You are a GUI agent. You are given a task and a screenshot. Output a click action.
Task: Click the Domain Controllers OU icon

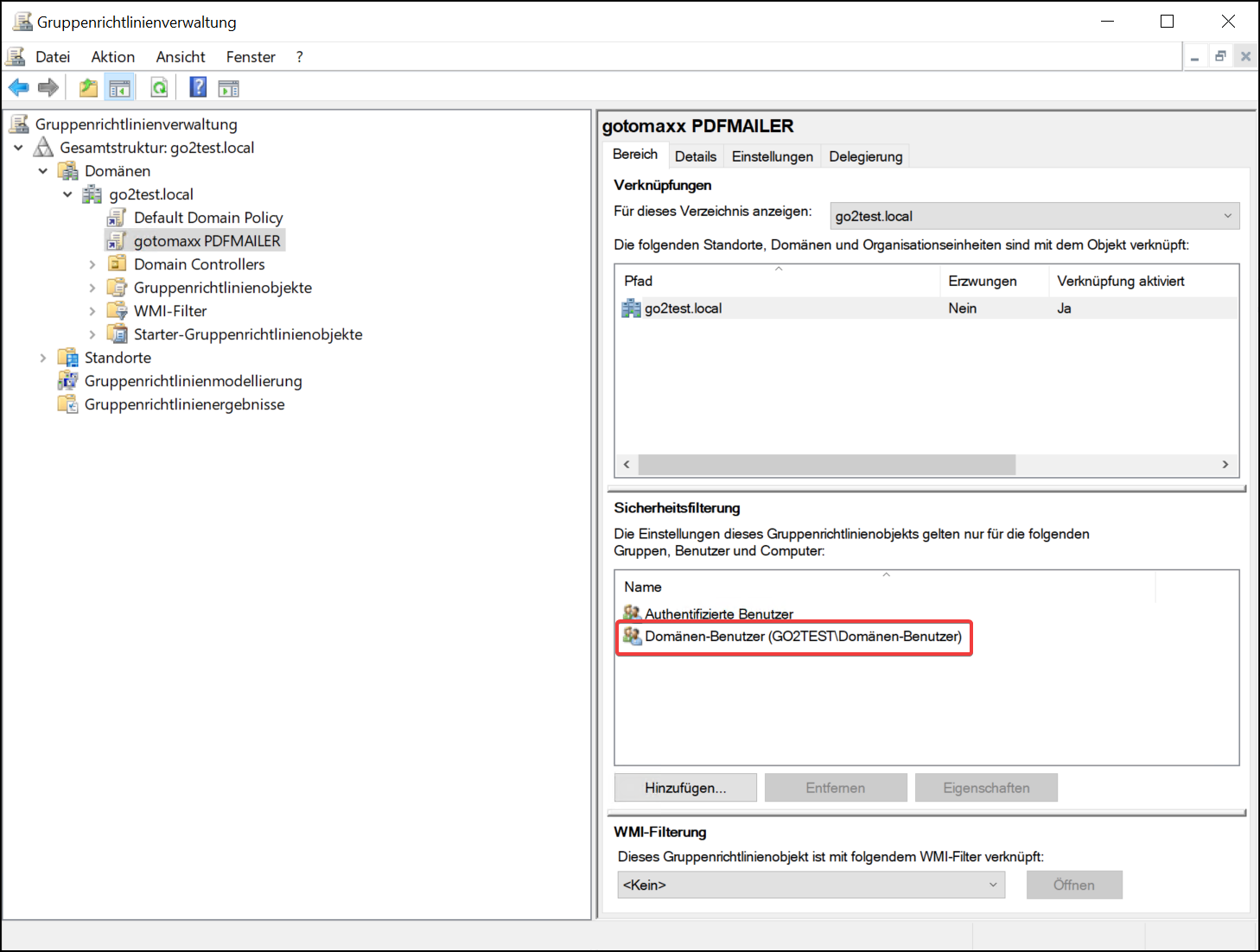click(117, 264)
